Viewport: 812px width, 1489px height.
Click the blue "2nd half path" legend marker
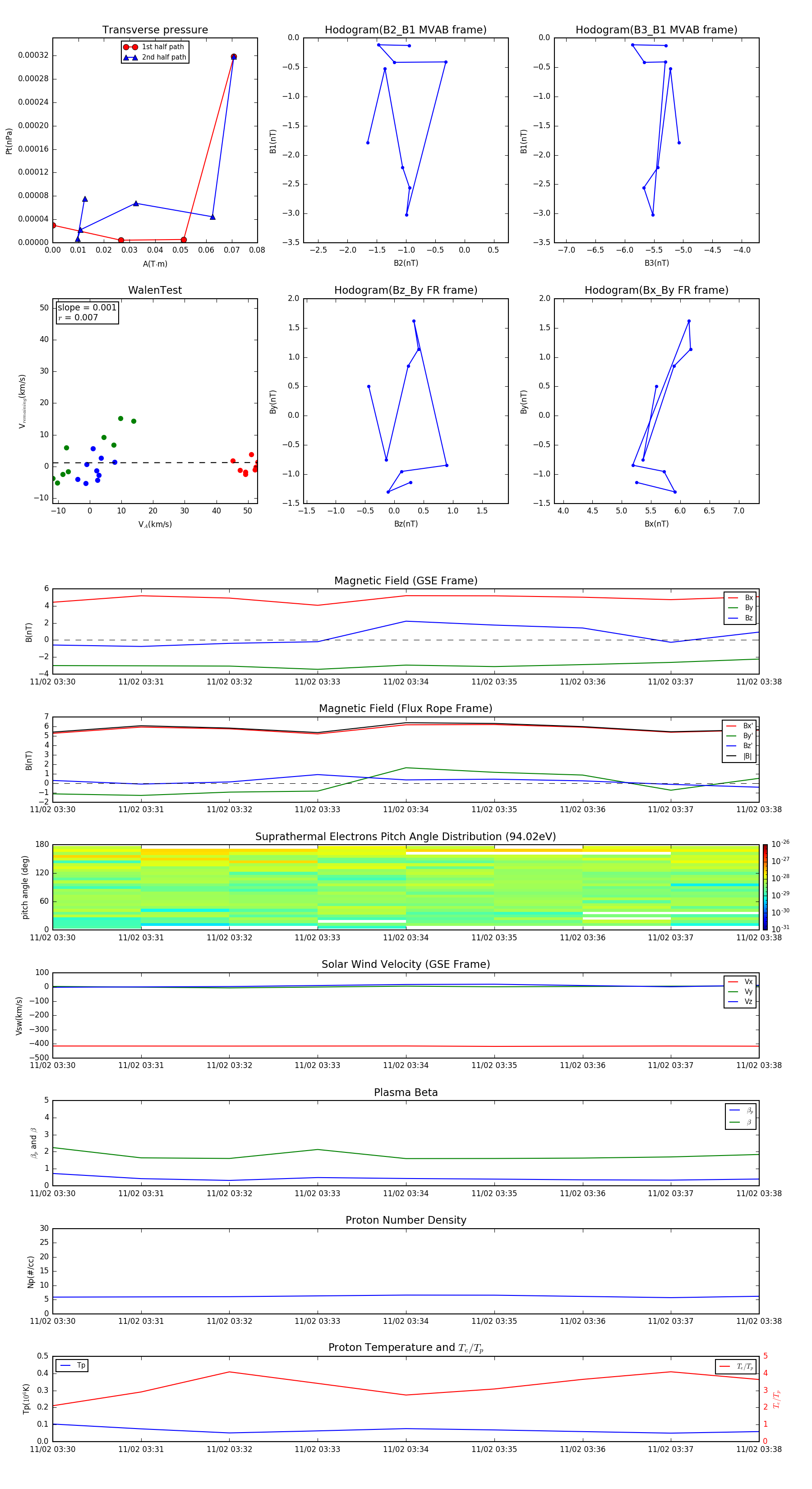pyautogui.click(x=130, y=57)
